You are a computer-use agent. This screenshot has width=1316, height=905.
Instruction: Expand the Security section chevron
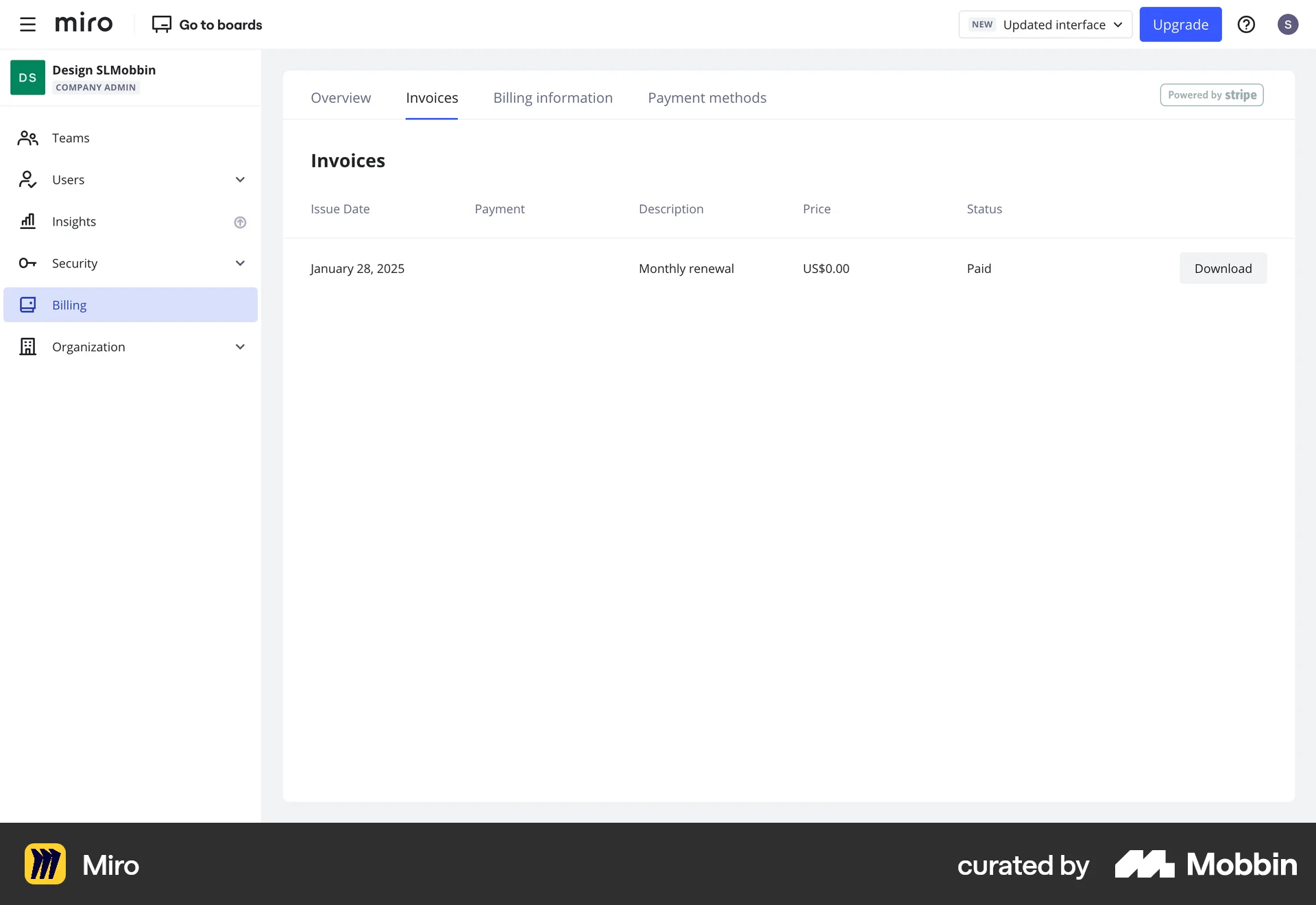(240, 263)
